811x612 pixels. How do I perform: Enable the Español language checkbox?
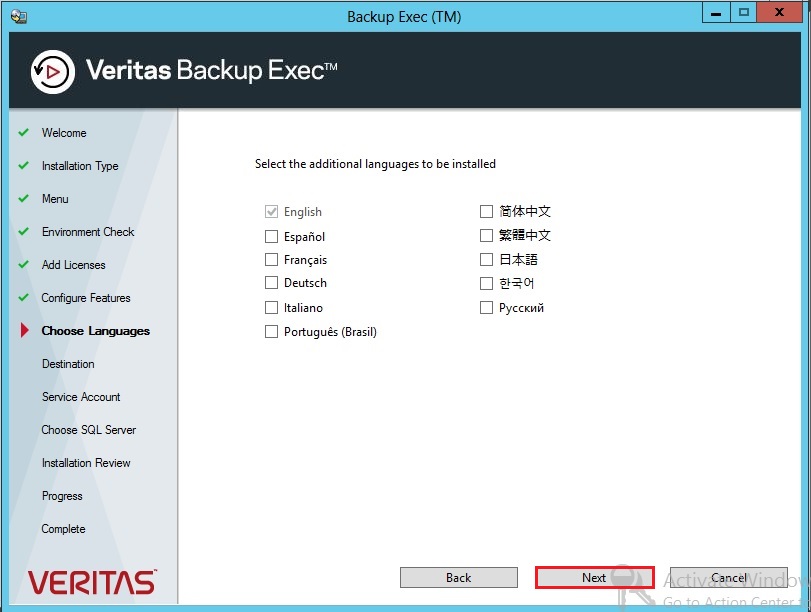click(271, 235)
